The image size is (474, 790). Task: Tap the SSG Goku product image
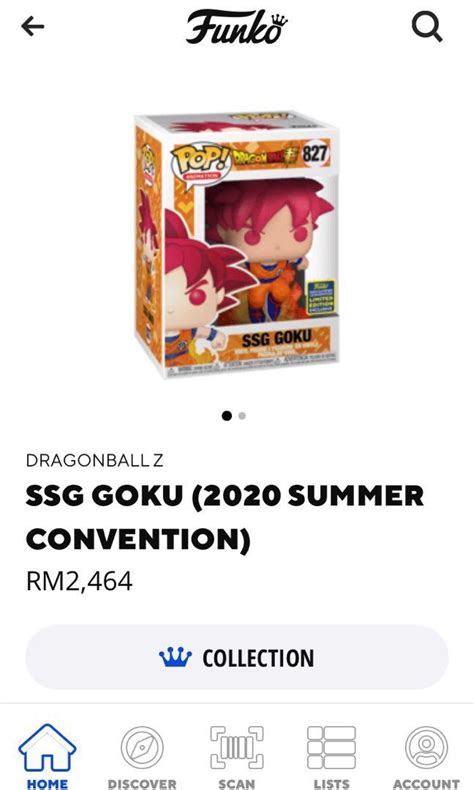pyautogui.click(x=237, y=245)
